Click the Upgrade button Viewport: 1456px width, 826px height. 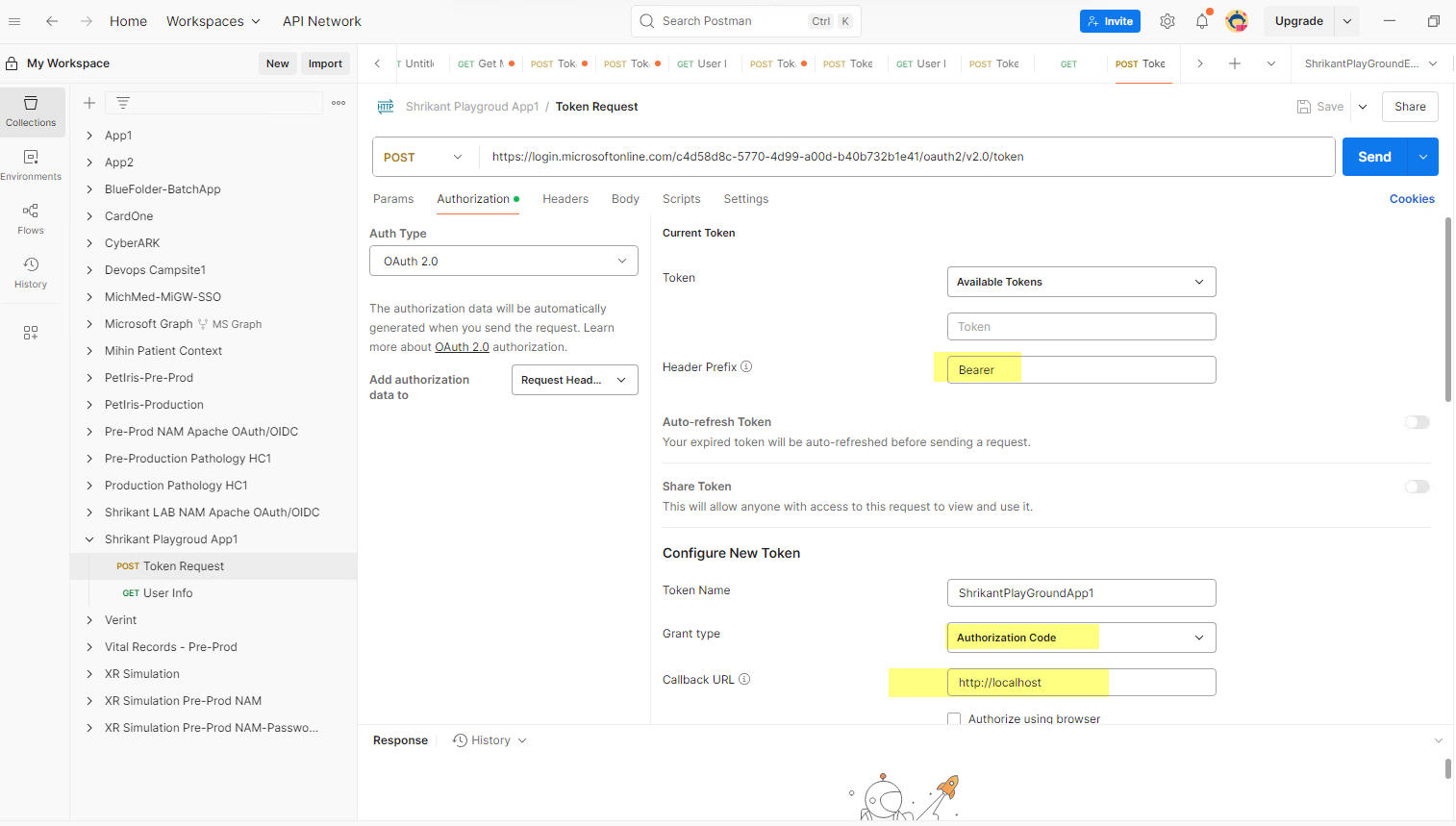coord(1298,21)
